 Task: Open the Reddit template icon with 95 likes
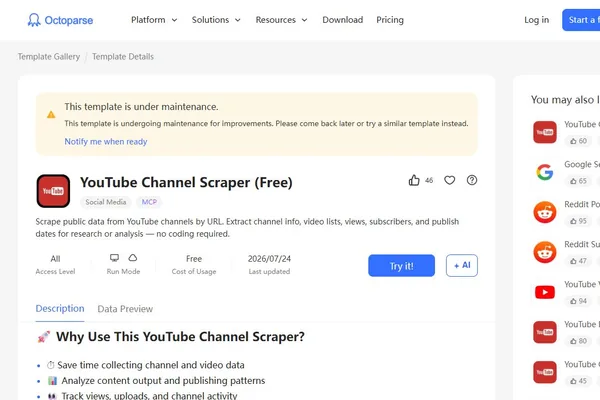coord(545,212)
